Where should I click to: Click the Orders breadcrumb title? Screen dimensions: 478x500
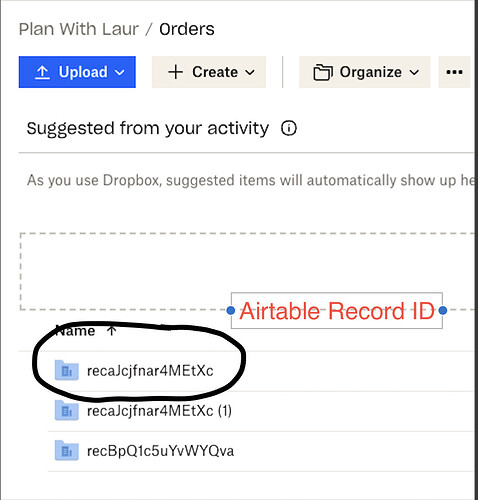coord(187,29)
